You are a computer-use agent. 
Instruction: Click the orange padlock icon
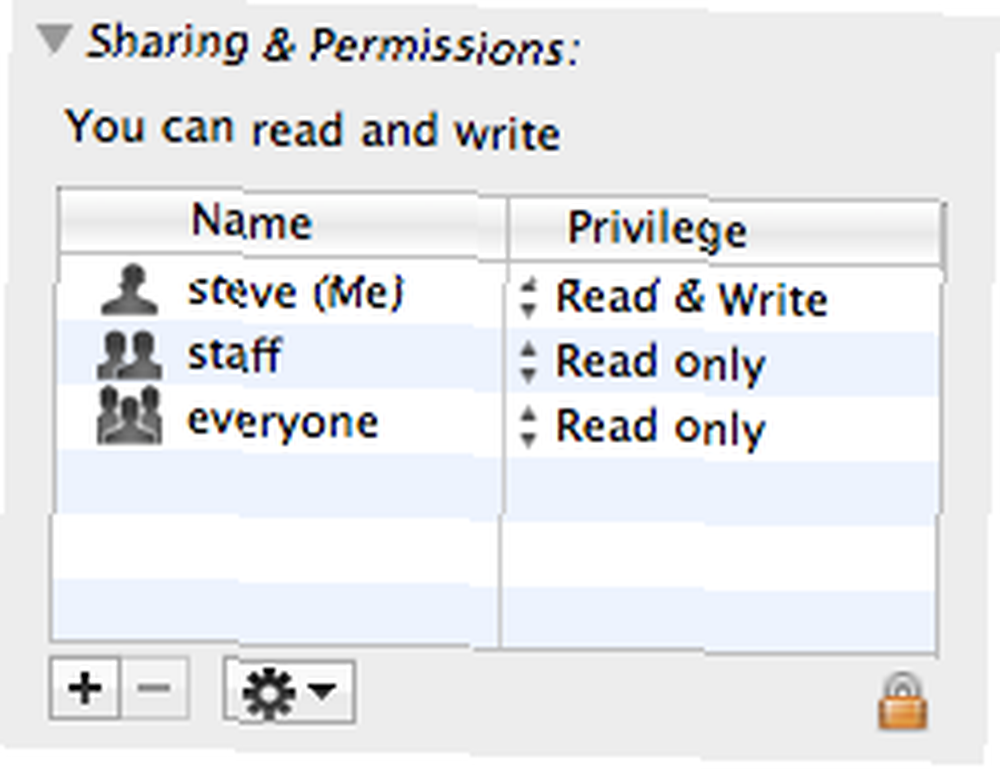tap(902, 701)
